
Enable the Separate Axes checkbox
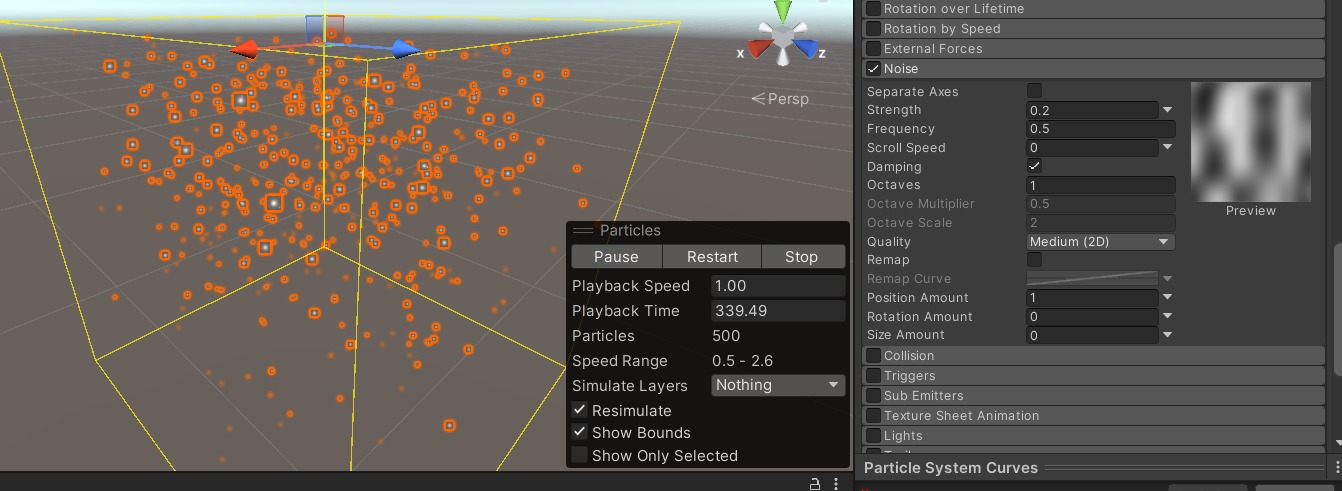coord(1035,91)
